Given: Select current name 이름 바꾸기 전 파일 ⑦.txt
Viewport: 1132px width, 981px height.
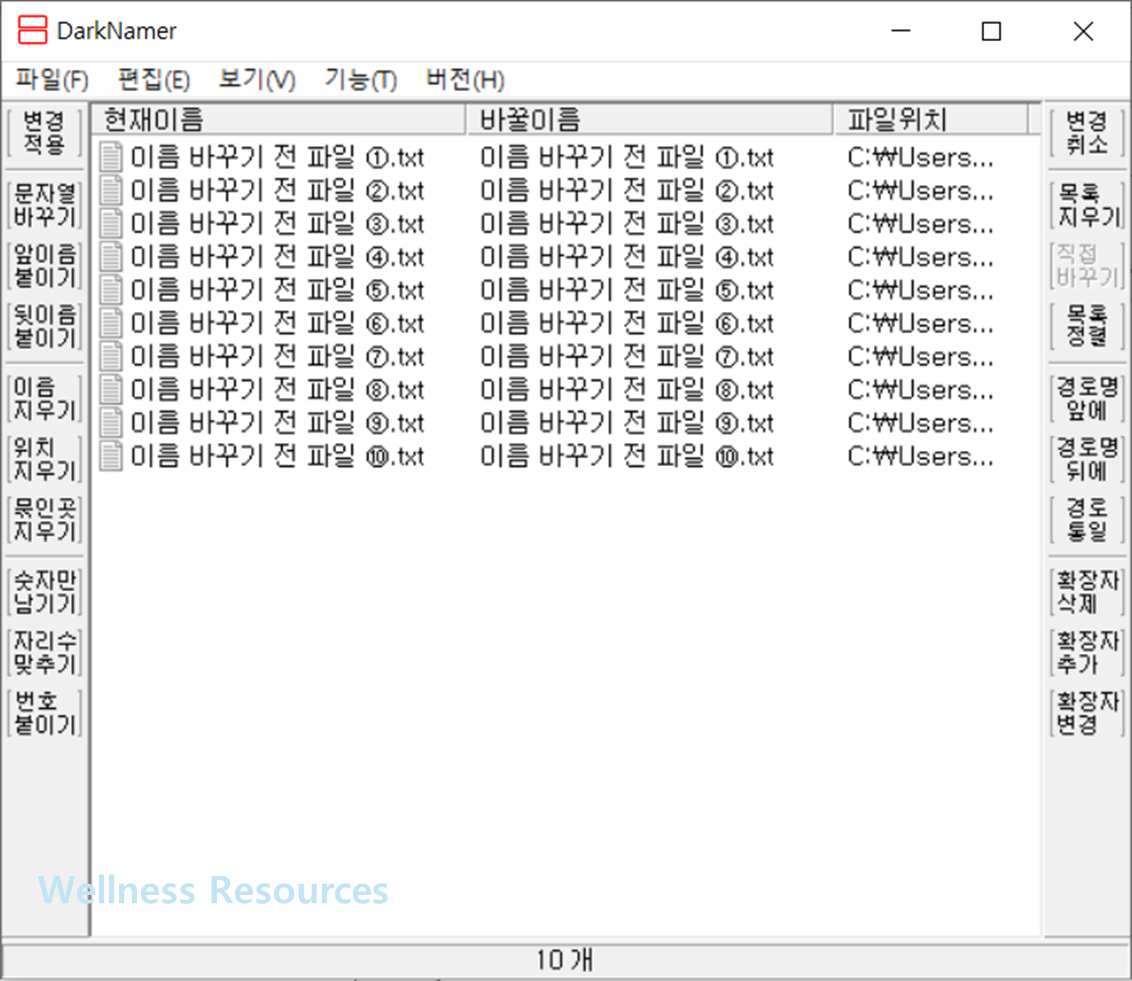Looking at the screenshot, I should pyautogui.click(x=277, y=356).
